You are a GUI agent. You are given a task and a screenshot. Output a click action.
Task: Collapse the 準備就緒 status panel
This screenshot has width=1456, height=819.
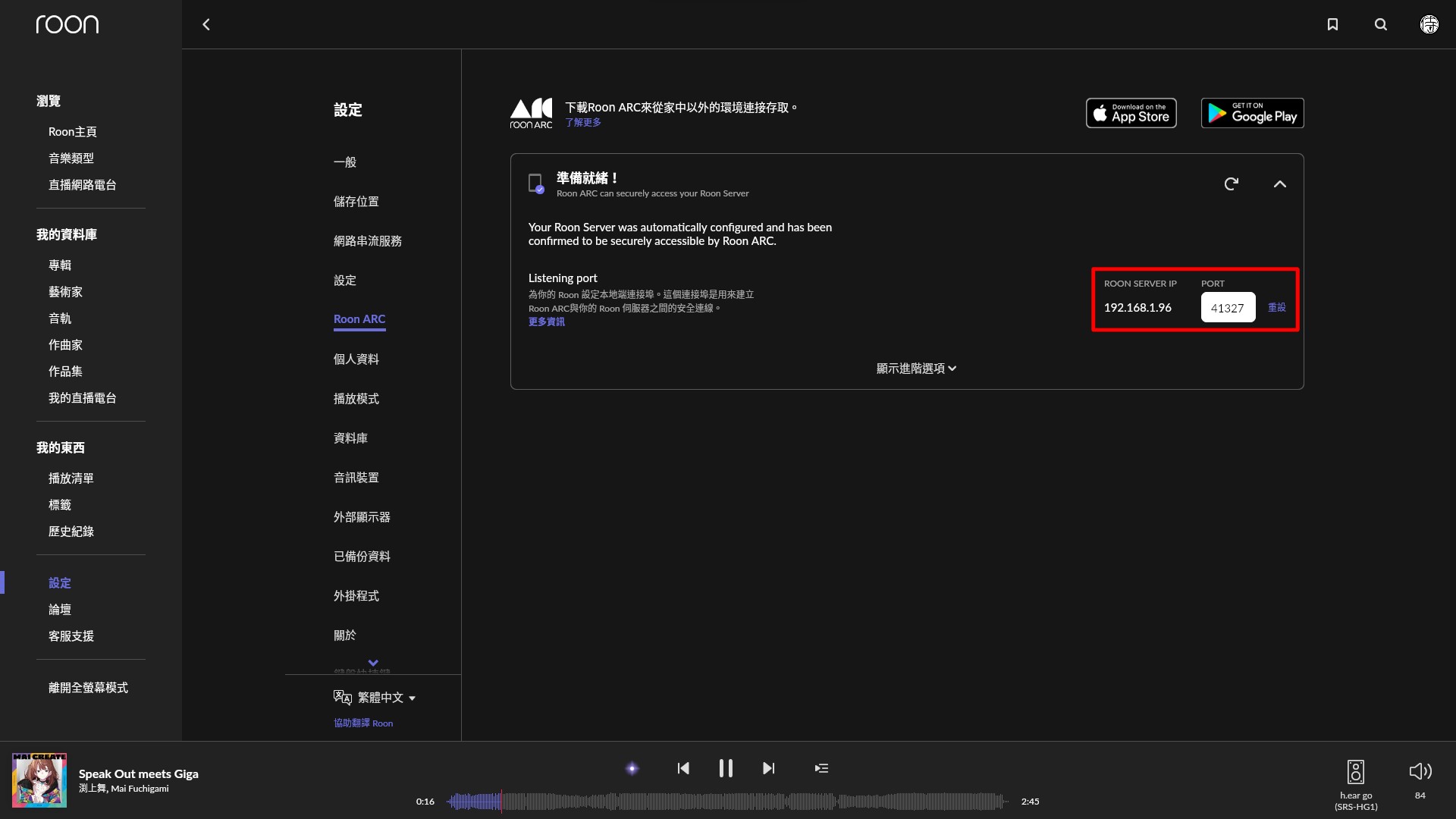[x=1280, y=184]
